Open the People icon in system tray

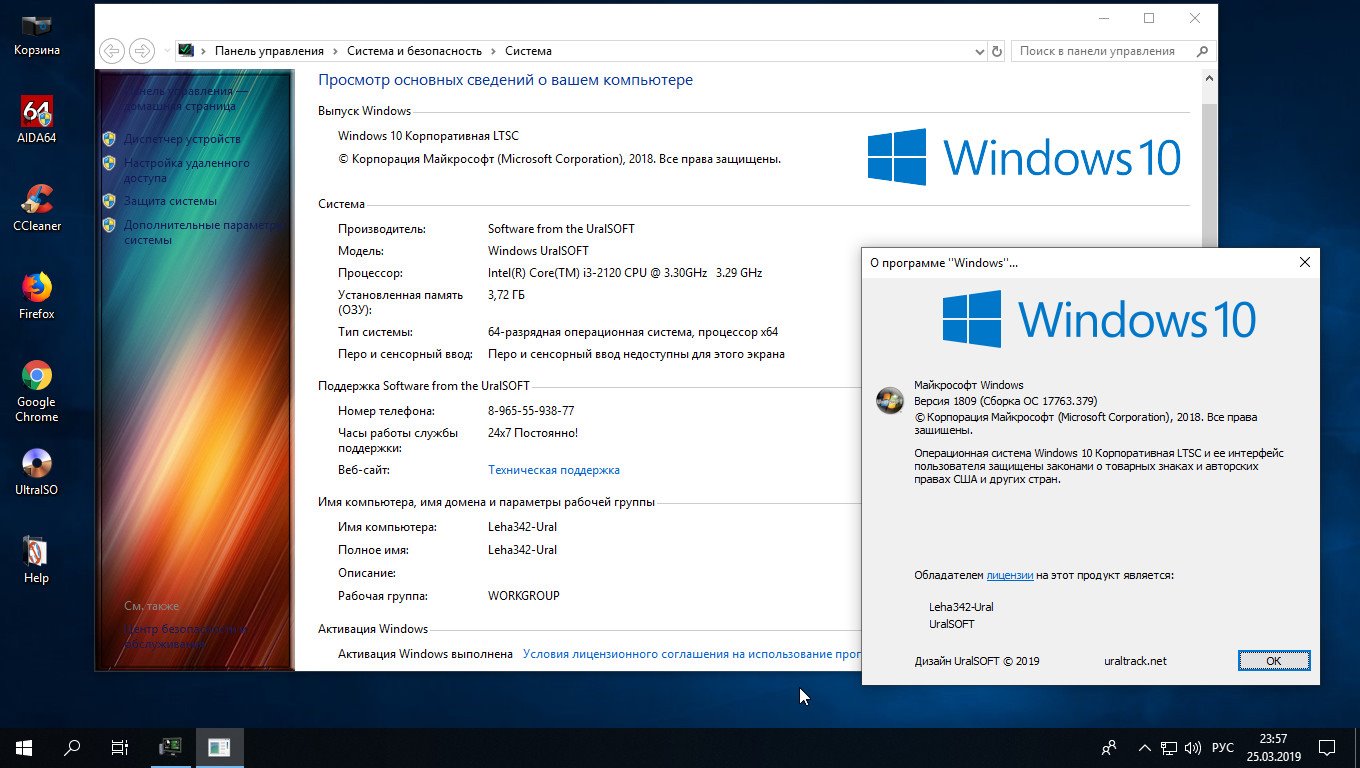1109,747
